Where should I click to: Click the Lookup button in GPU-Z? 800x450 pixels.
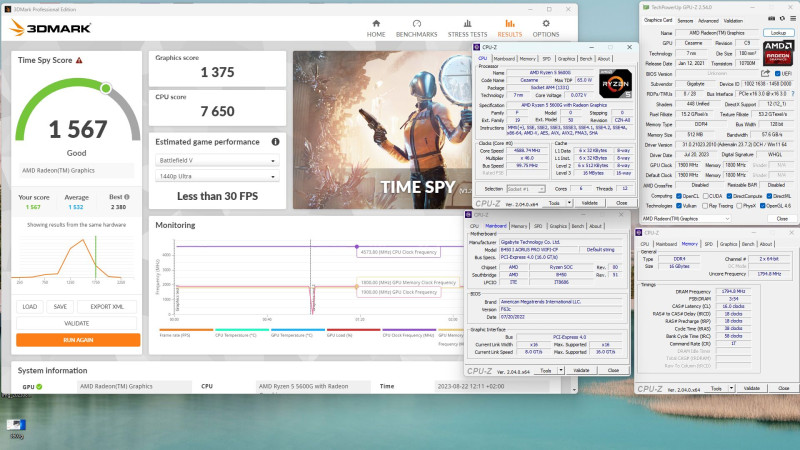click(778, 33)
